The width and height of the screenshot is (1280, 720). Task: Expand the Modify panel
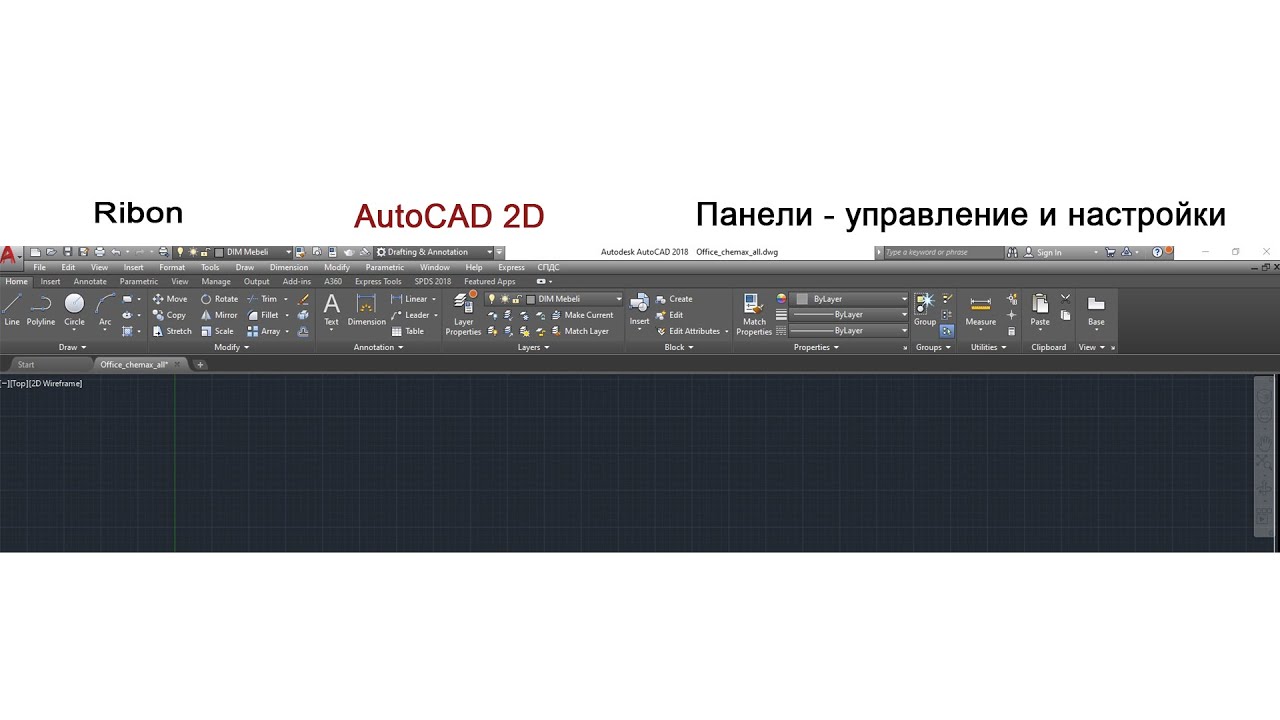[232, 347]
